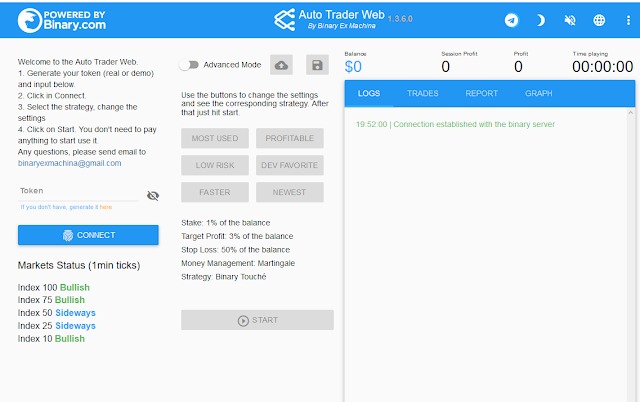This screenshot has width=640, height=402.
Task: Click 'Stake: 1% of the balance' text
Action: (x=226, y=223)
